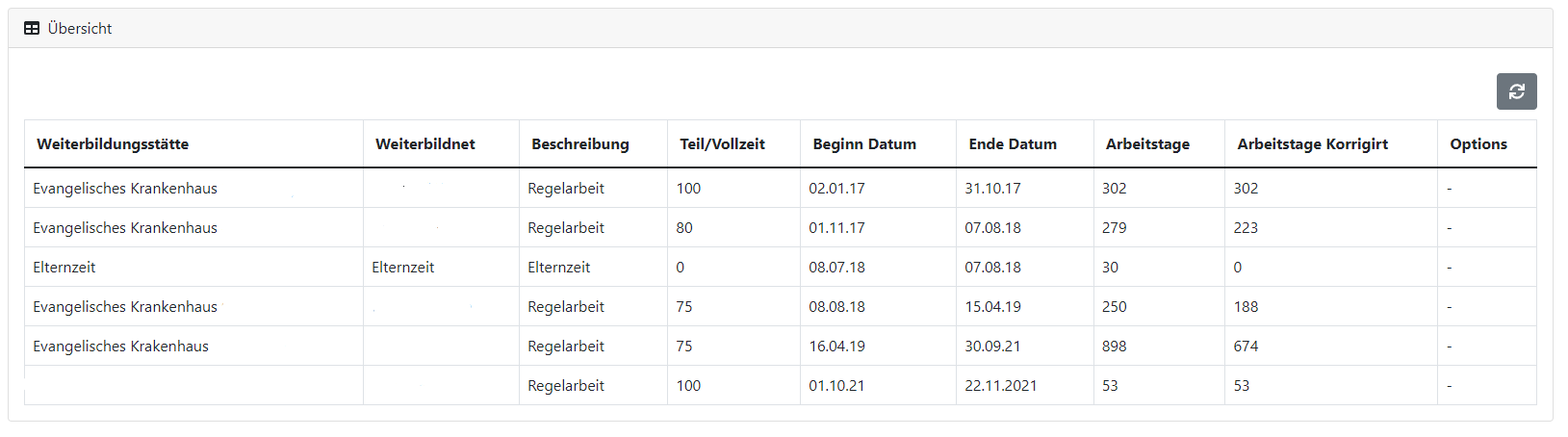Click the end date 22.11.2021
Screen dimensions: 1568x437
(x=1001, y=386)
